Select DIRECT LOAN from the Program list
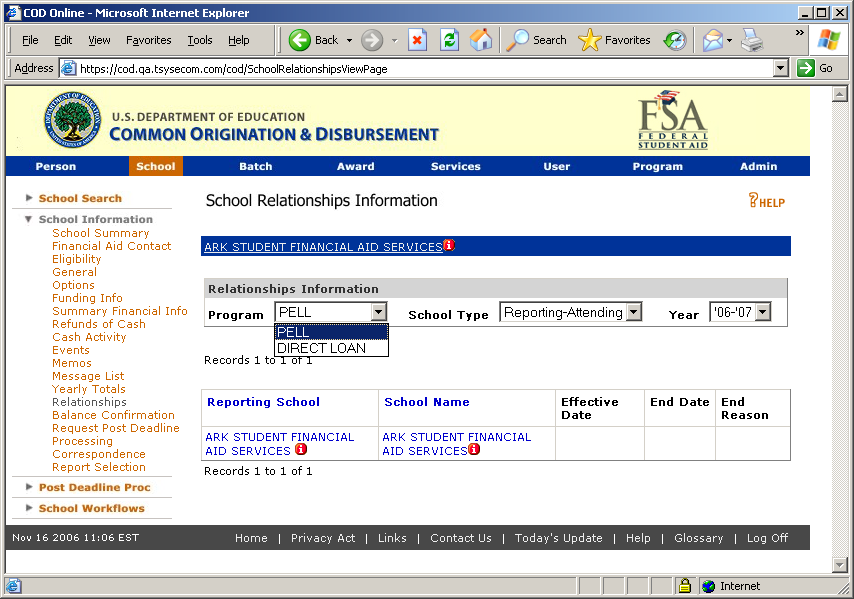The width and height of the screenshot is (854, 599). pyautogui.click(x=331, y=348)
